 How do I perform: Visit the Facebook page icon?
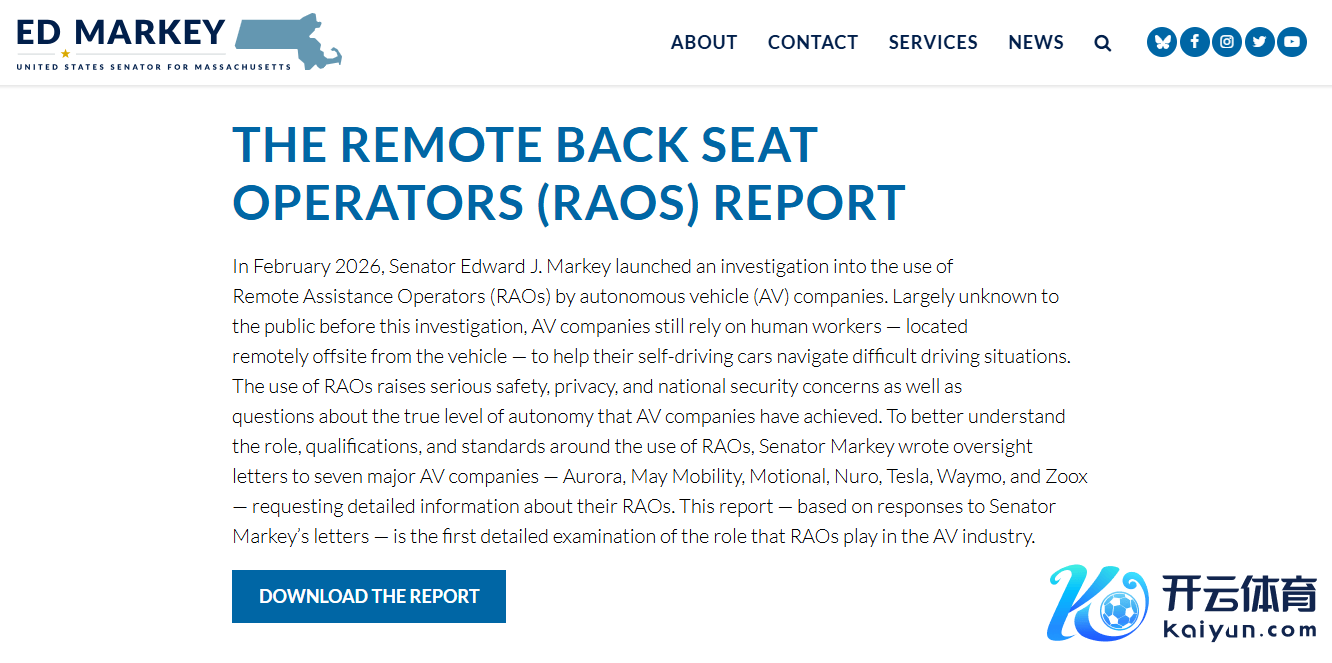(x=1194, y=42)
